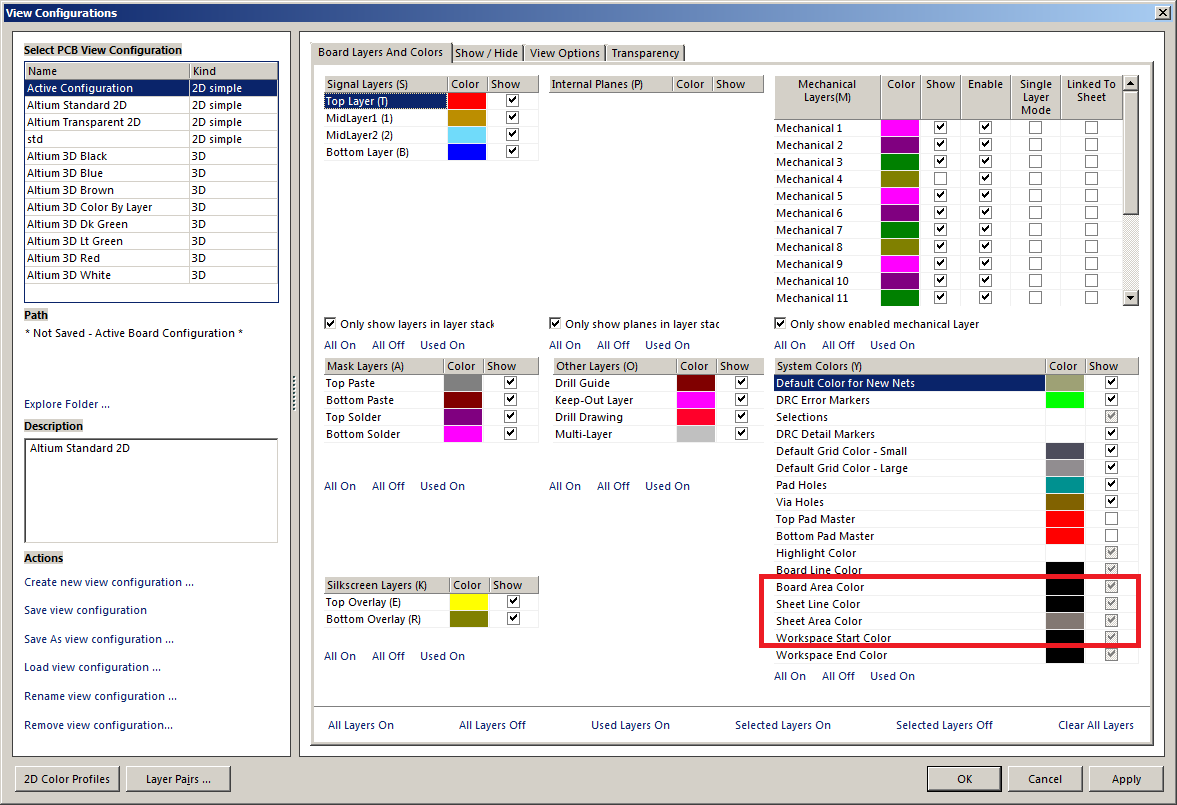Click Multi-Layer gray color swatch

(696, 434)
